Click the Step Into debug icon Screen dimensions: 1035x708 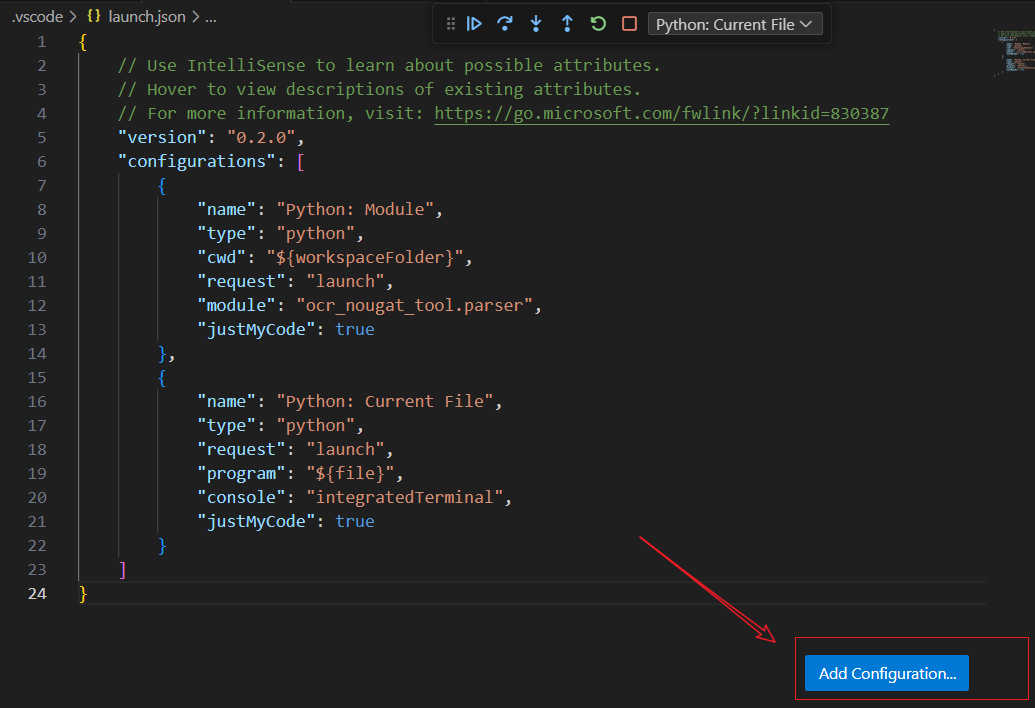(x=536, y=22)
